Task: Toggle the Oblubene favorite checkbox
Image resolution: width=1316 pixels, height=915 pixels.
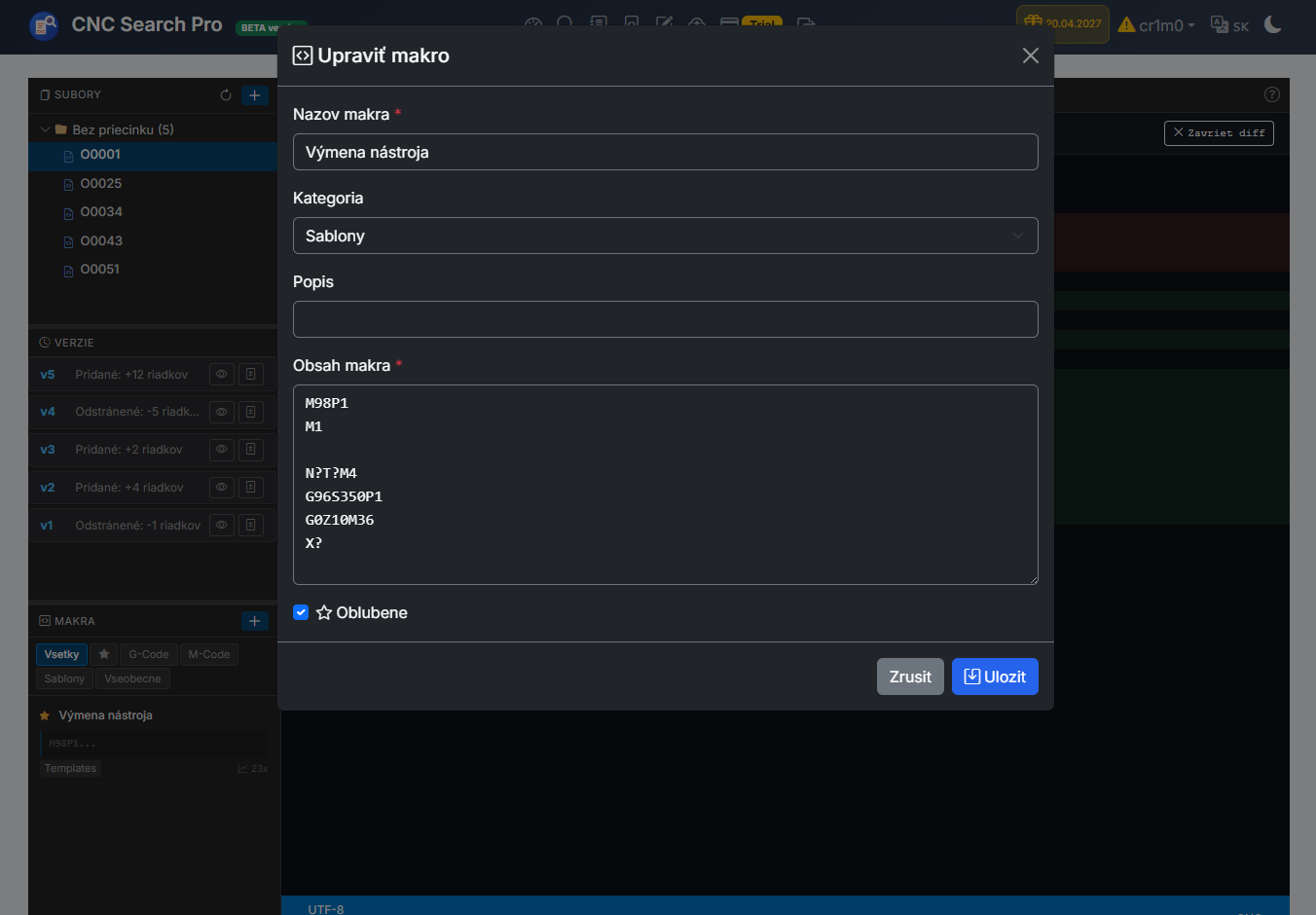Action: click(301, 612)
